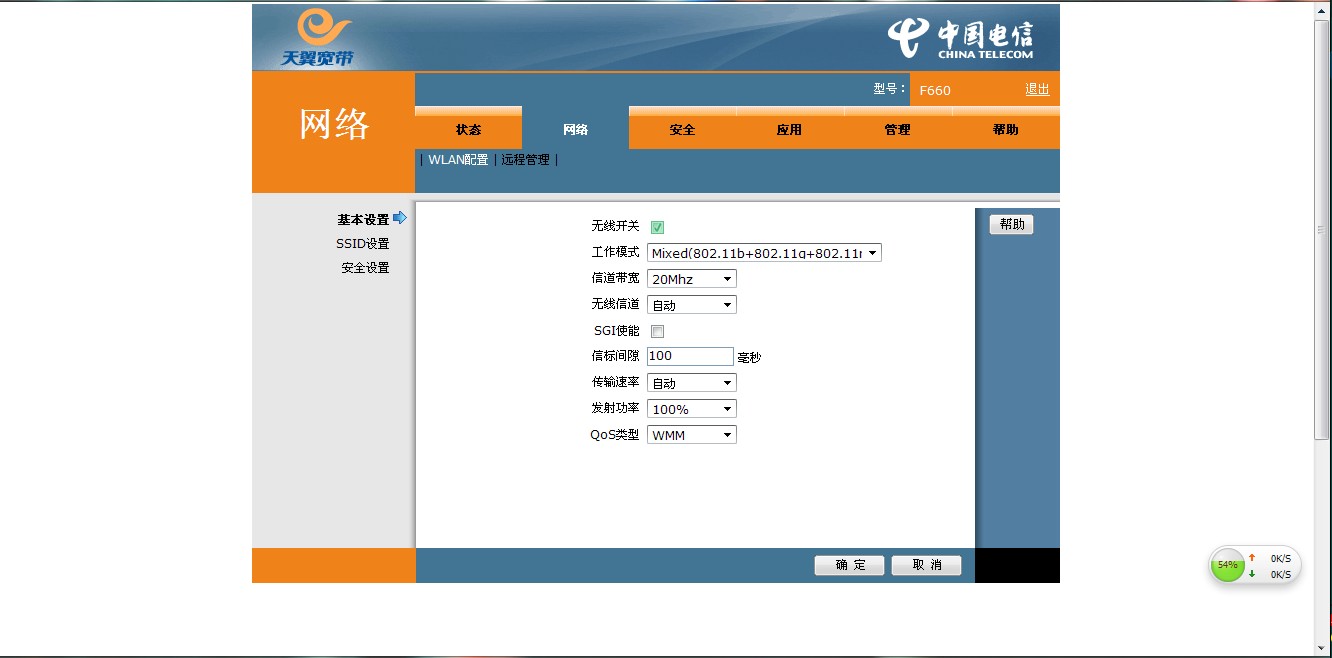The width and height of the screenshot is (1332, 658).
Task: Select 安全设置 in the sidebar
Action: (x=365, y=267)
